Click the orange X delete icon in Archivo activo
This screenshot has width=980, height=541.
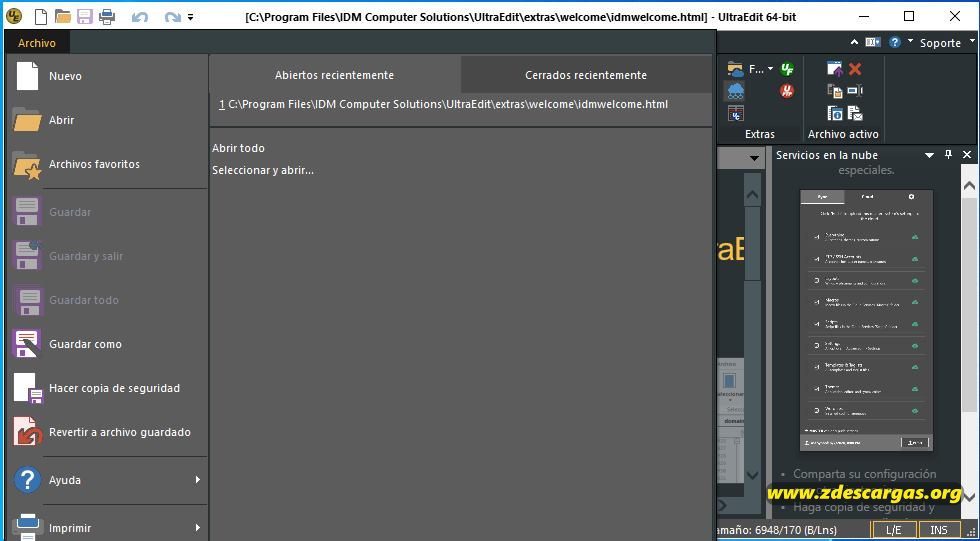point(855,69)
